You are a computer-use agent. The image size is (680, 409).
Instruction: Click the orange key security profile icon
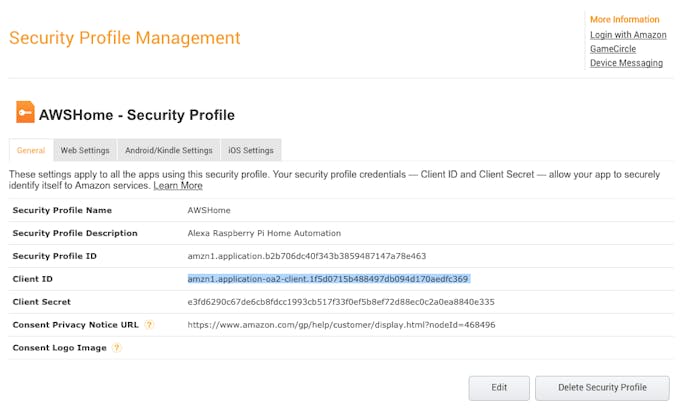click(25, 112)
